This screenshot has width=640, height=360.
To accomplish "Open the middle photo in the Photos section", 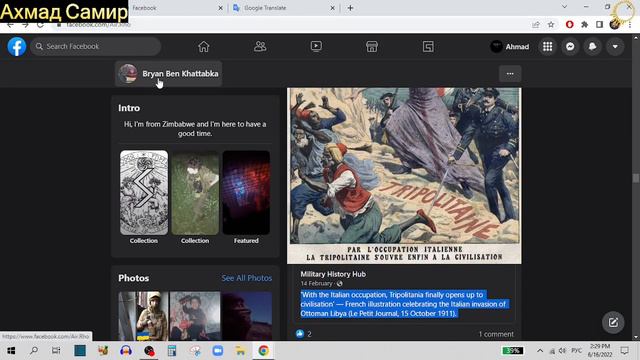I will tap(195, 316).
